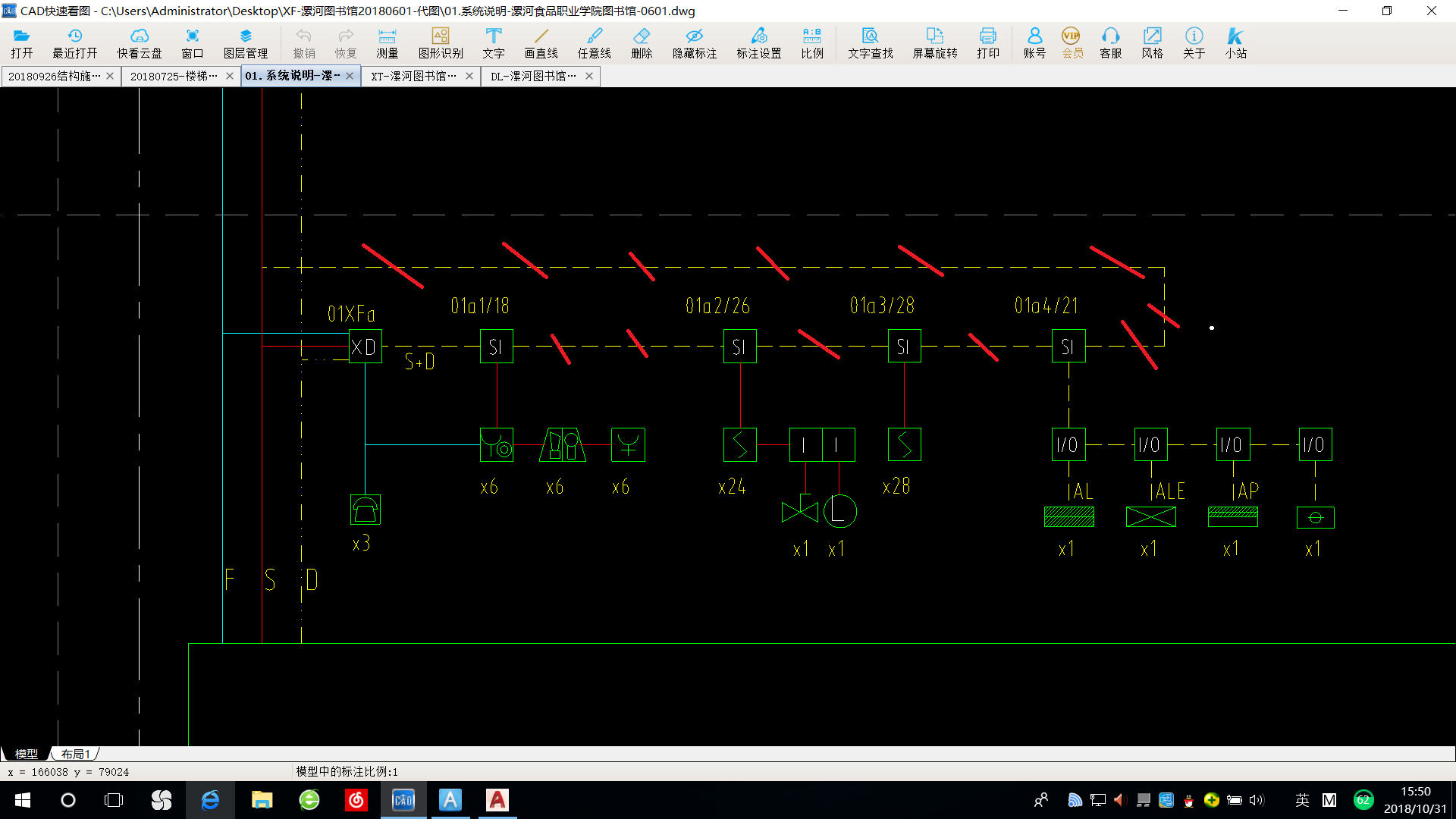1456x819 pixels.
Task: Click the 01a2/26 label
Action: point(717,306)
